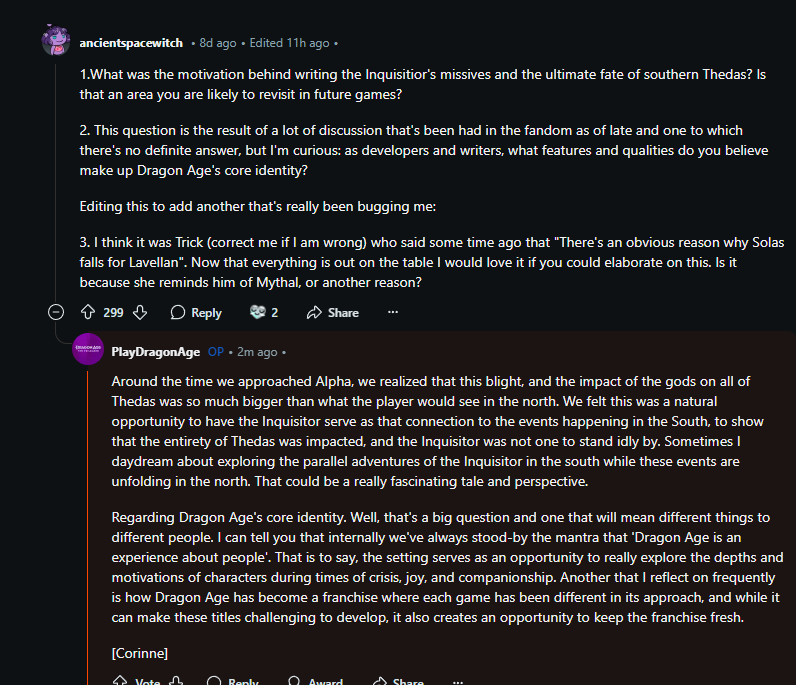Viewport: 796px width, 685px height.
Task: Reply to ancientspacewitch's comment
Action: click(196, 312)
